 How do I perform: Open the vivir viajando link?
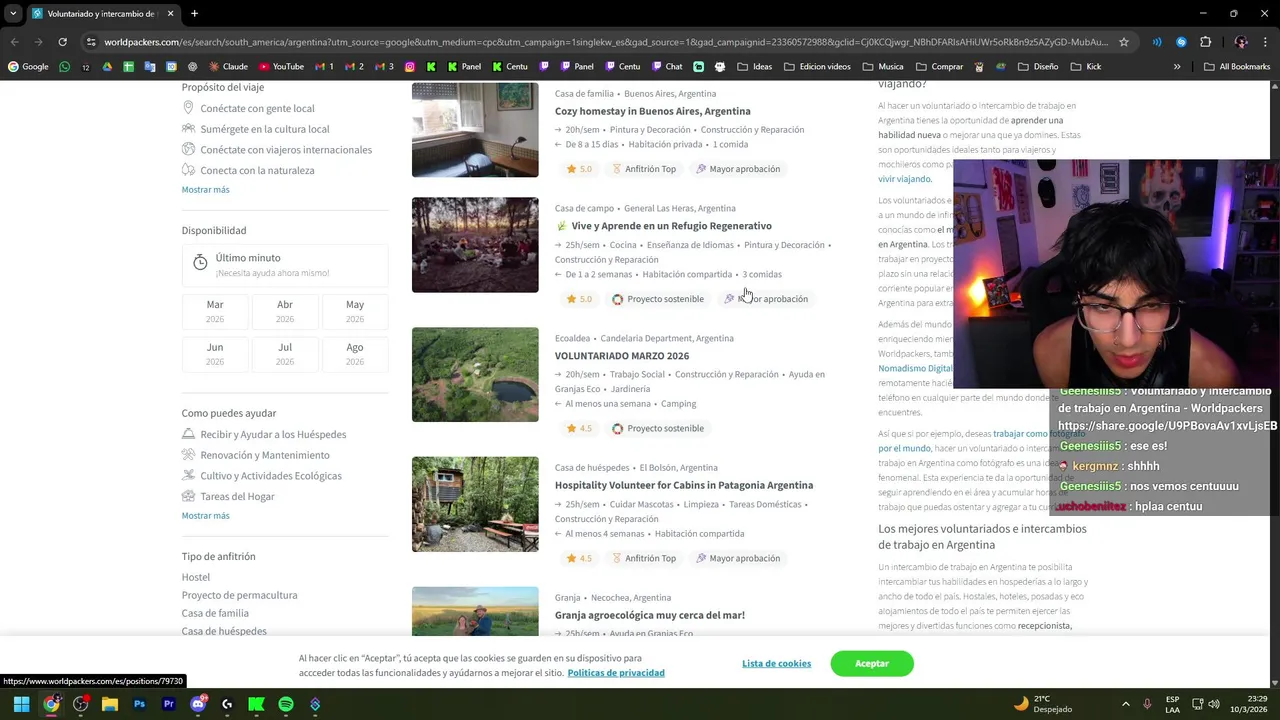pyautogui.click(x=904, y=179)
